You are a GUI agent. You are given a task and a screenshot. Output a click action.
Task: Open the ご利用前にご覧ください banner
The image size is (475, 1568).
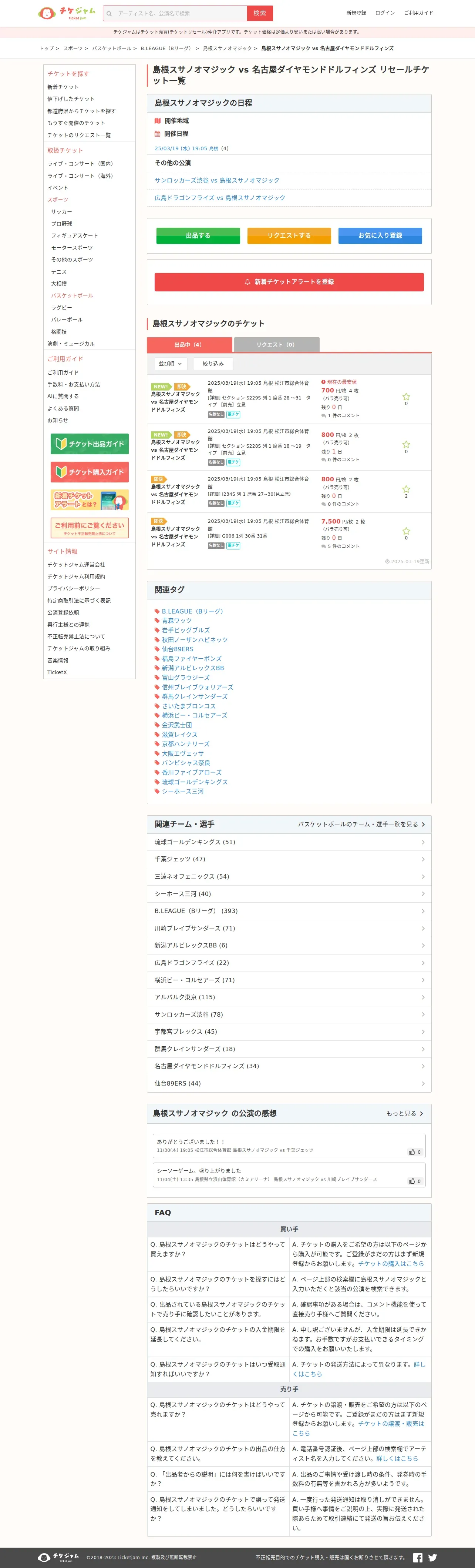90,528
